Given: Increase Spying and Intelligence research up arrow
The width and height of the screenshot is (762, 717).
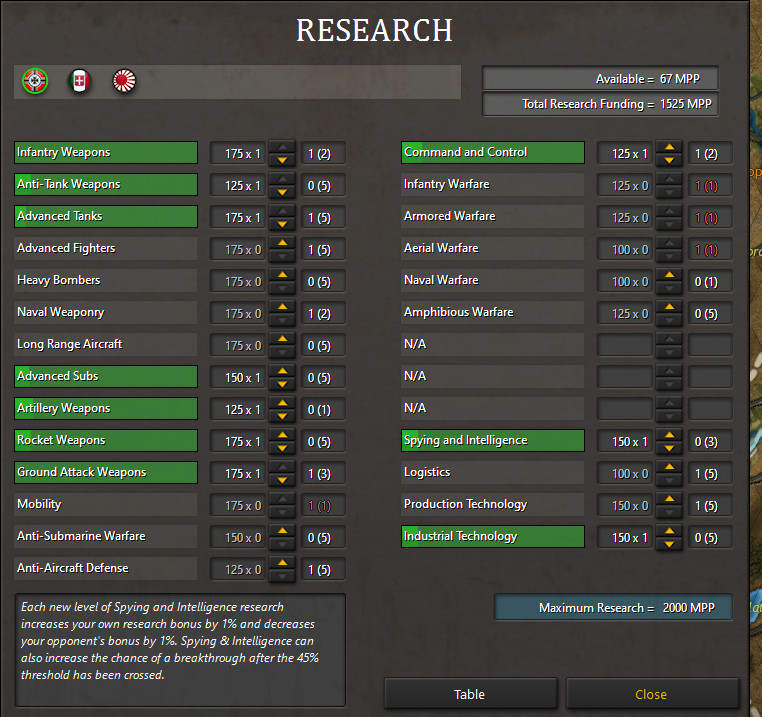Looking at the screenshot, I should pos(669,435).
